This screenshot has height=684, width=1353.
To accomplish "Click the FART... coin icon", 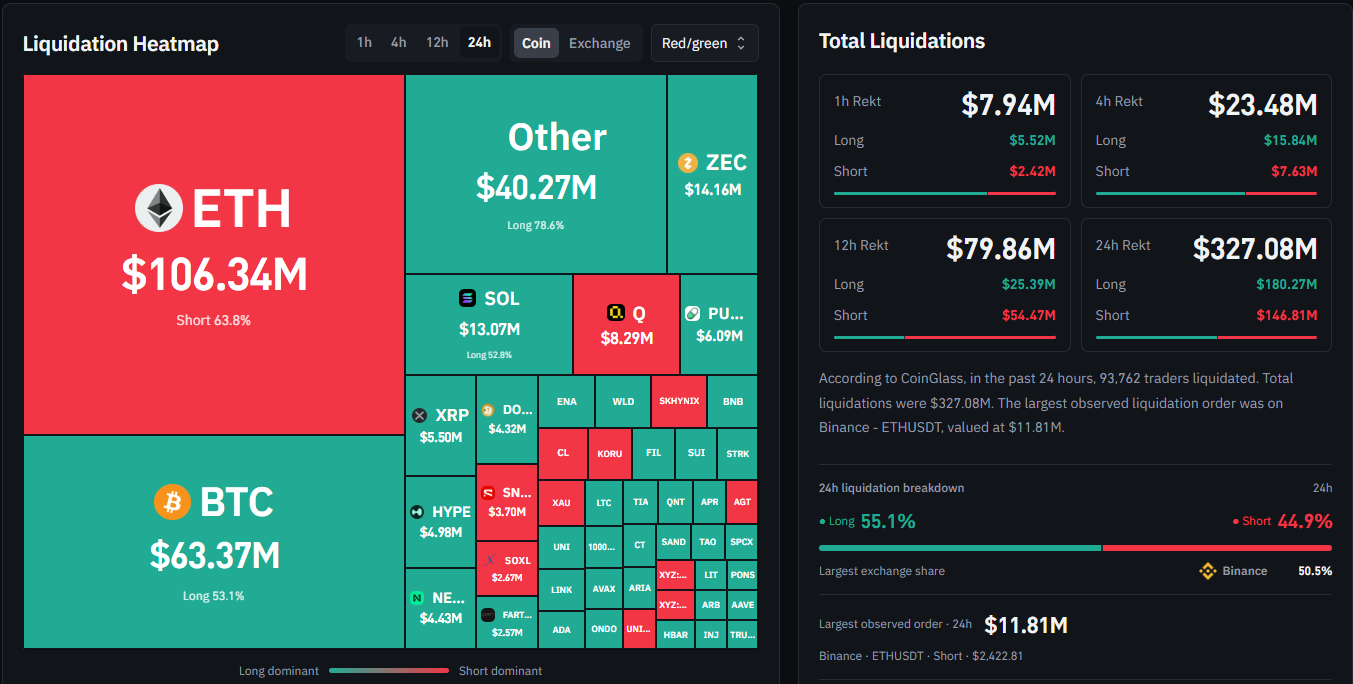I will [x=488, y=615].
